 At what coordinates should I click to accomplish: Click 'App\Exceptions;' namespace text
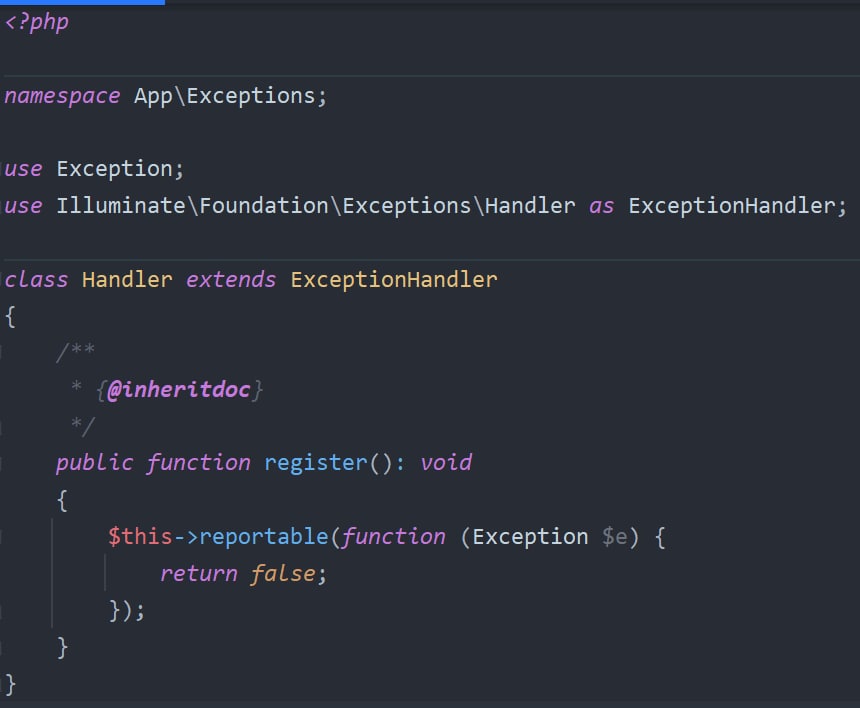[230, 96]
